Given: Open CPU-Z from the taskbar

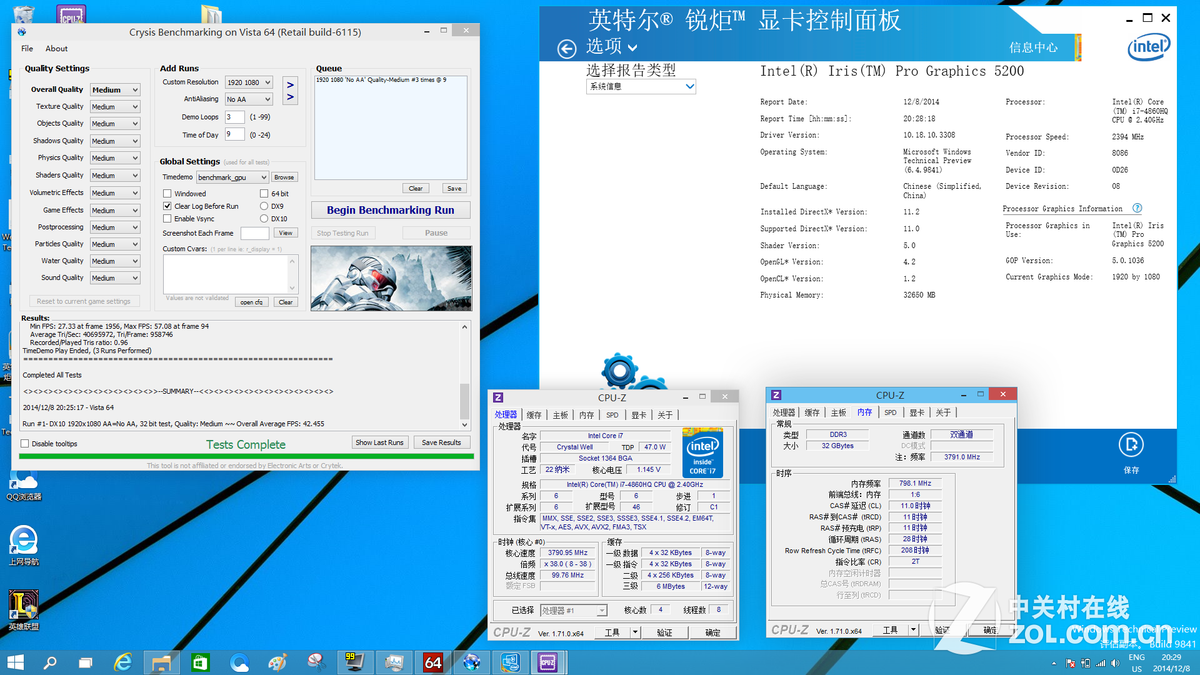Looking at the screenshot, I should [548, 662].
